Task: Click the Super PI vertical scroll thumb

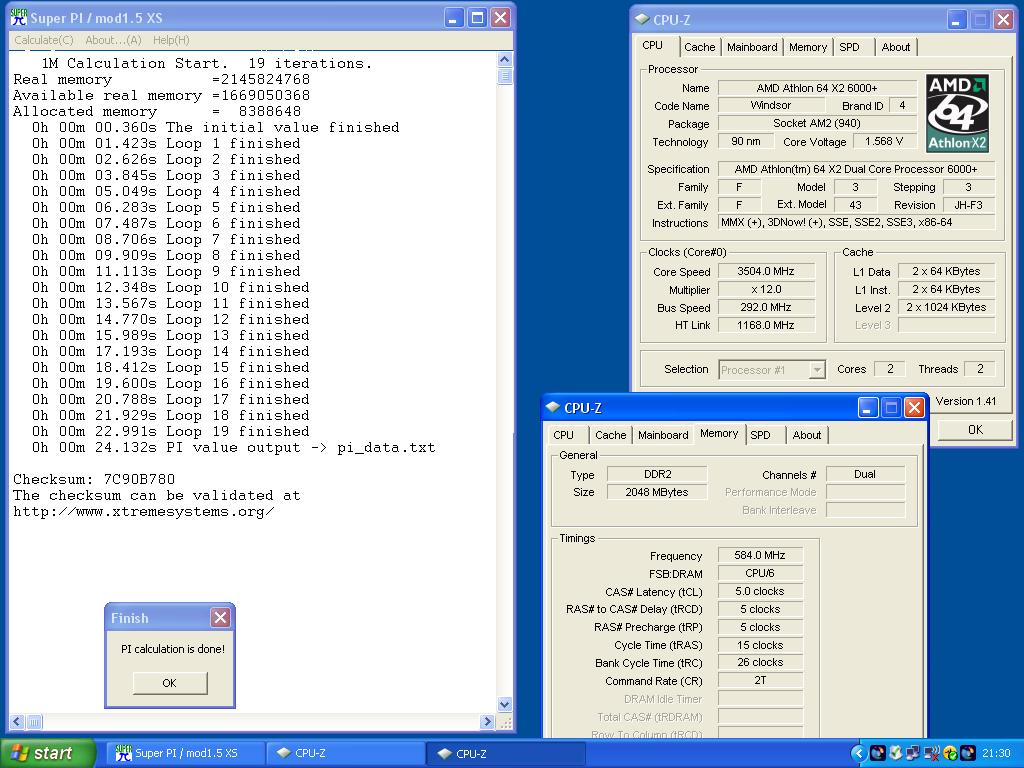Action: point(504,76)
